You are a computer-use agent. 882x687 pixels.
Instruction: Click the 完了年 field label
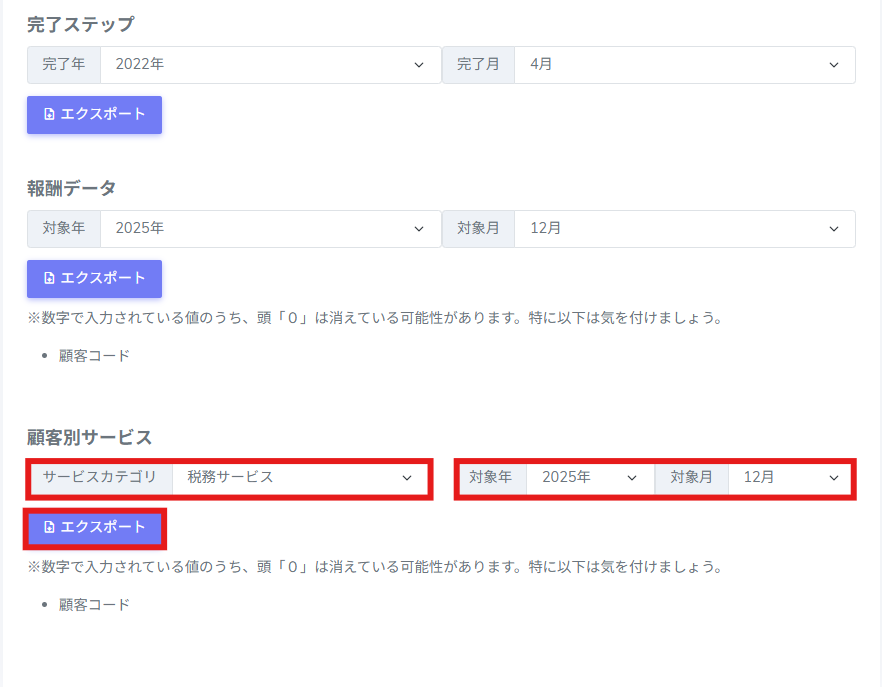click(x=64, y=64)
